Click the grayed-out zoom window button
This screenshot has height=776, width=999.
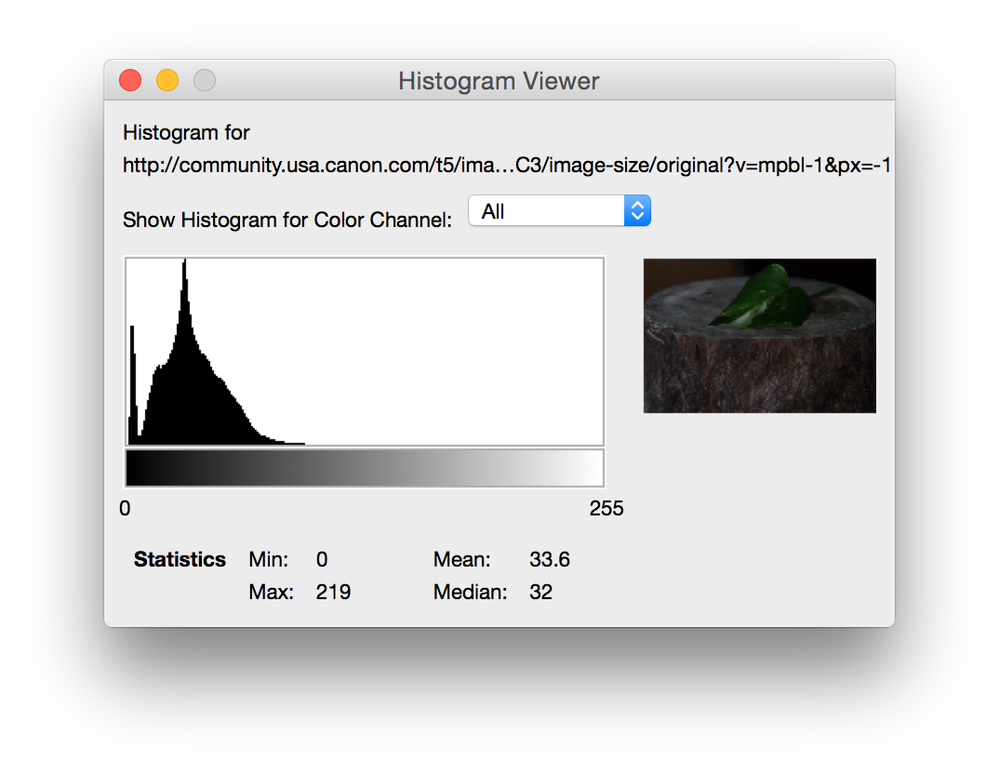pyautogui.click(x=204, y=80)
